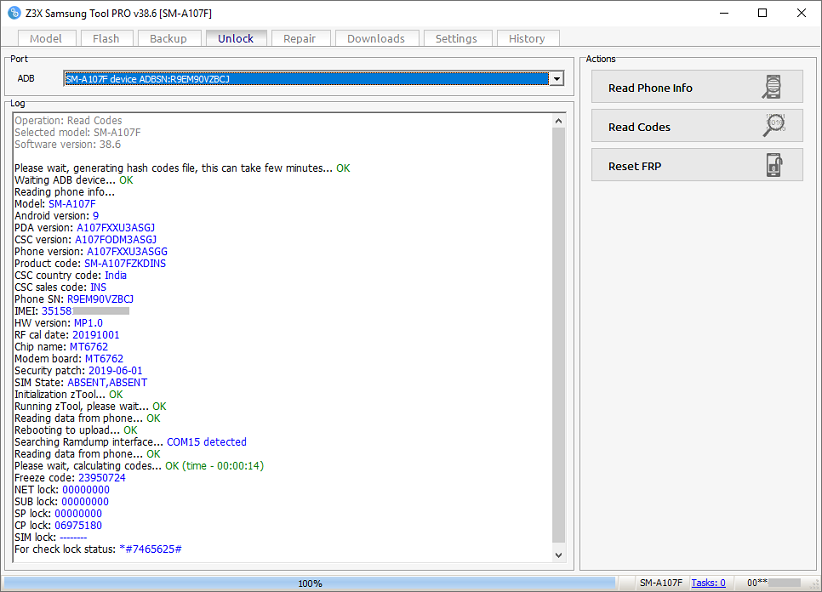Click the Operation: Read Codes log line
The image size is (822, 592).
pos(68,120)
